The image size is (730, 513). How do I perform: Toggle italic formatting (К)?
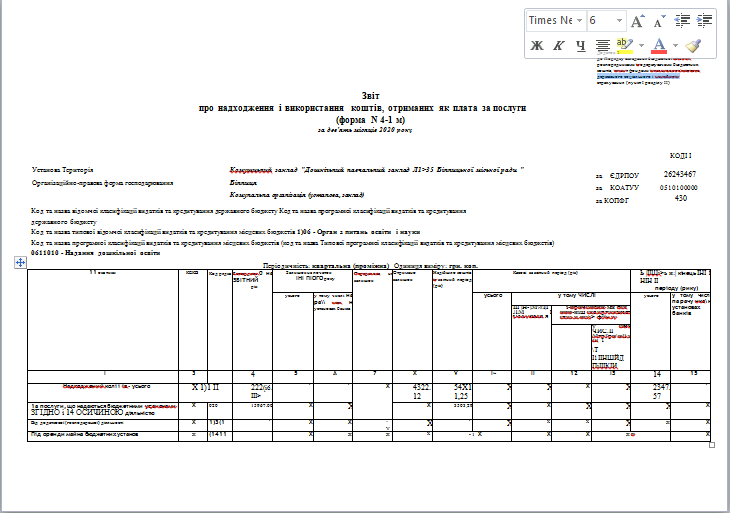[559, 45]
